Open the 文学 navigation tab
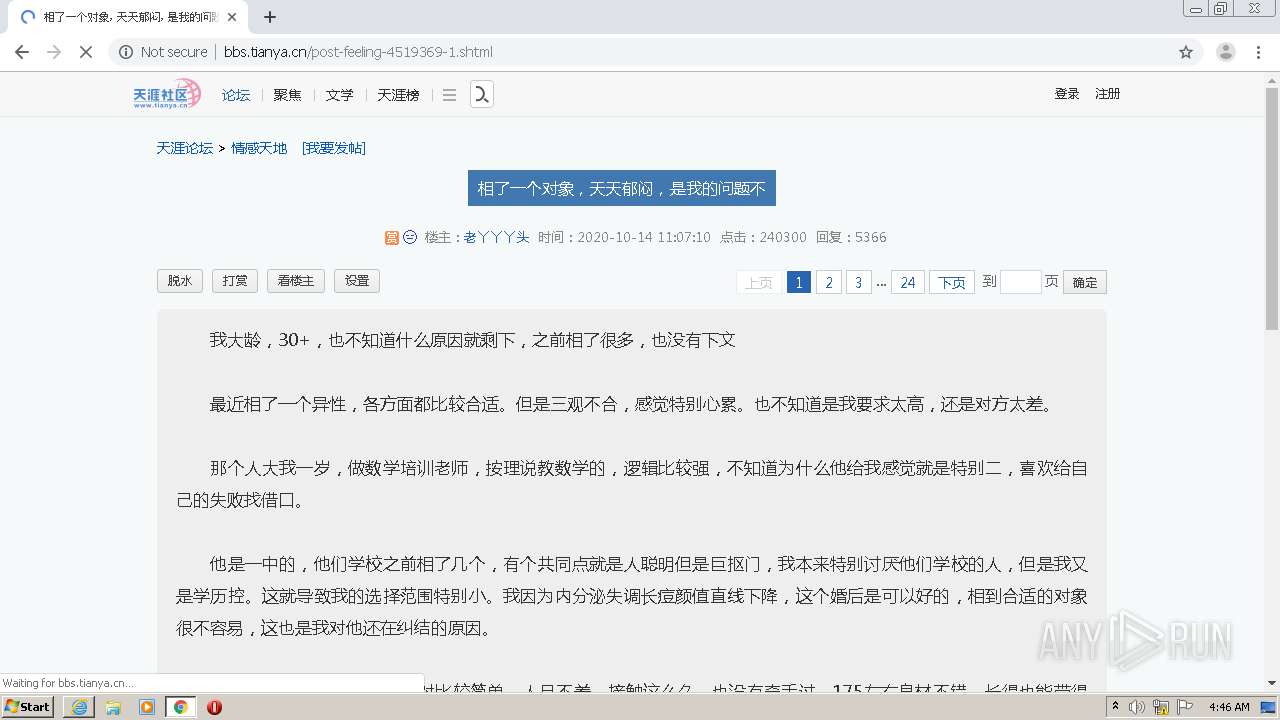Viewport: 1280px width, 720px height. tap(339, 95)
